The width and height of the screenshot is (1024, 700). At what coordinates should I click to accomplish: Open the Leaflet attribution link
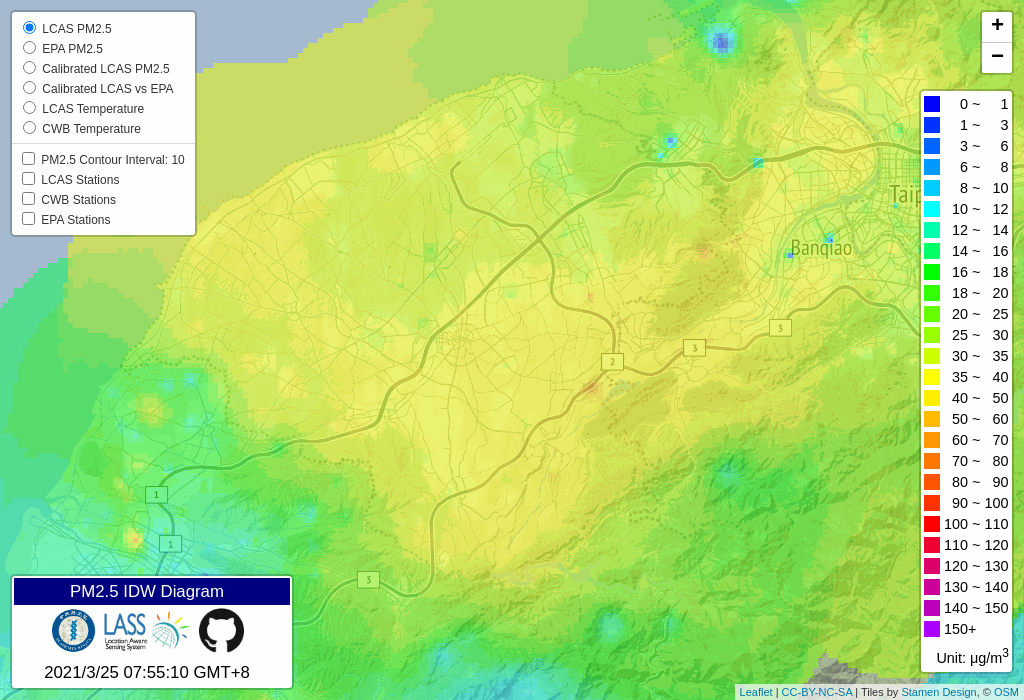[x=755, y=692]
